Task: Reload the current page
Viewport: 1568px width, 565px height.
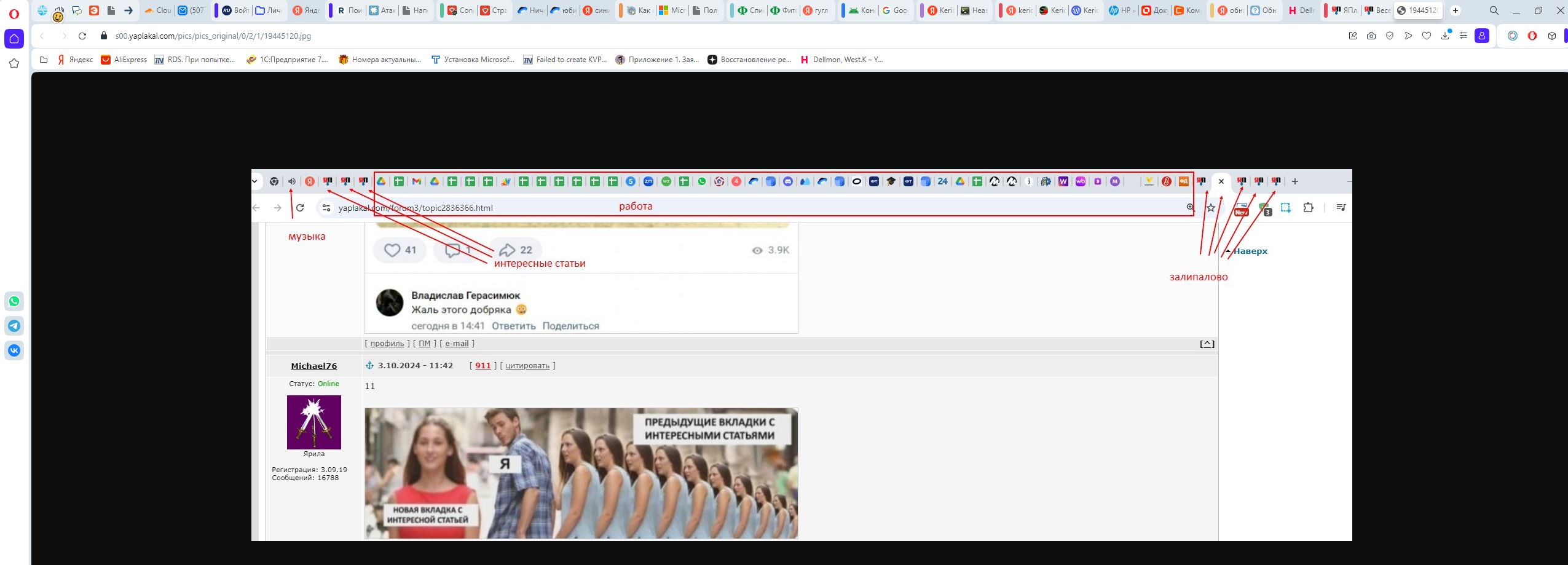Action: (x=82, y=36)
